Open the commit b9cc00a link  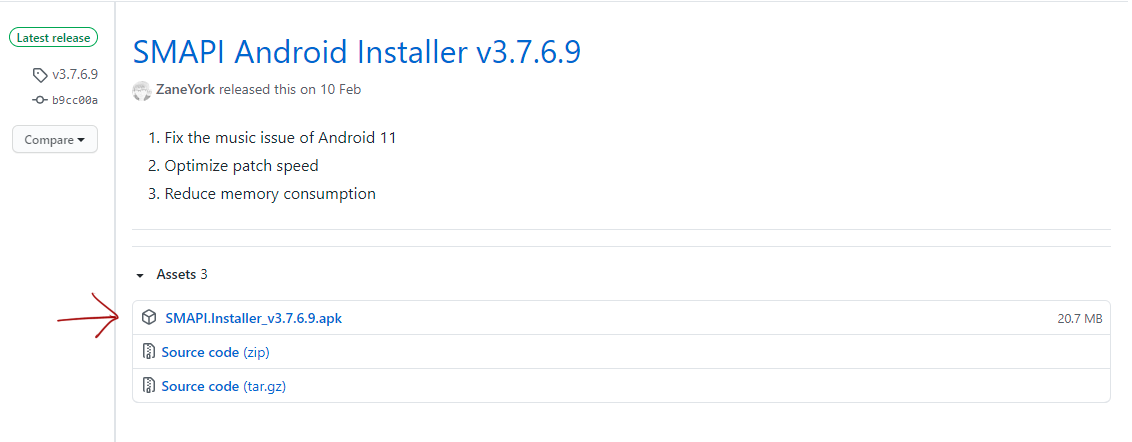(x=75, y=100)
